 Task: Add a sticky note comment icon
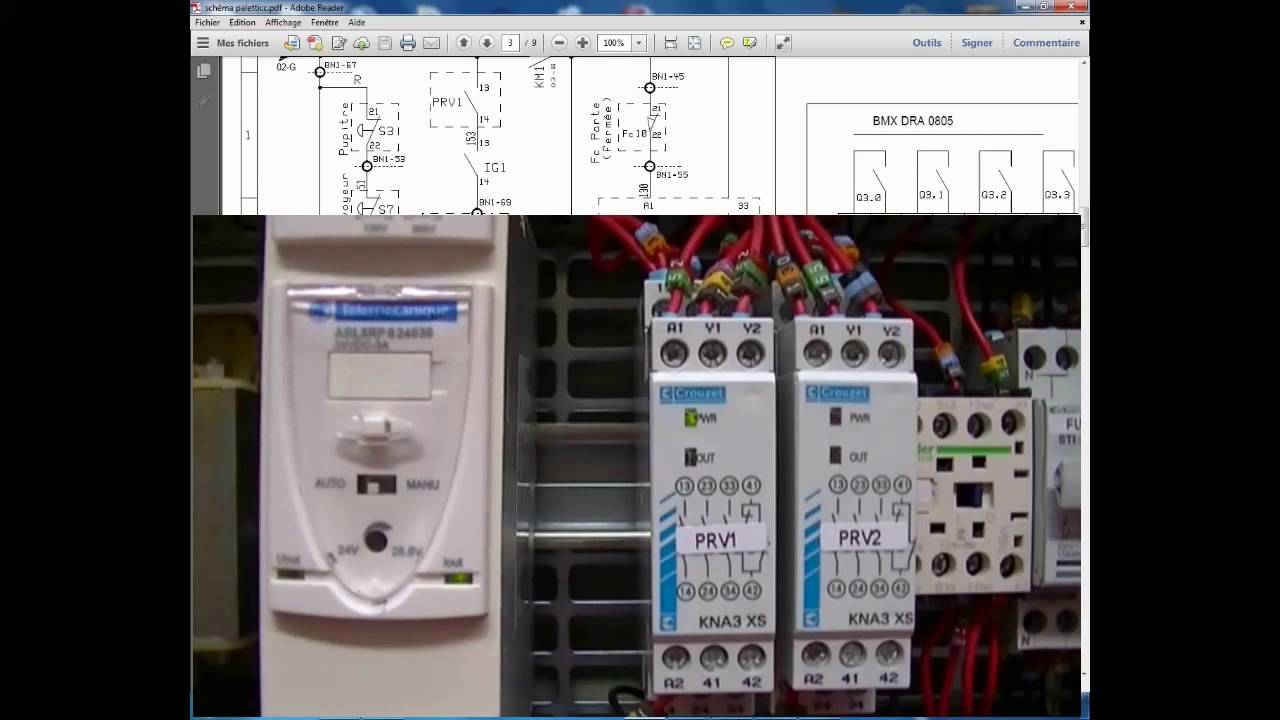(727, 43)
